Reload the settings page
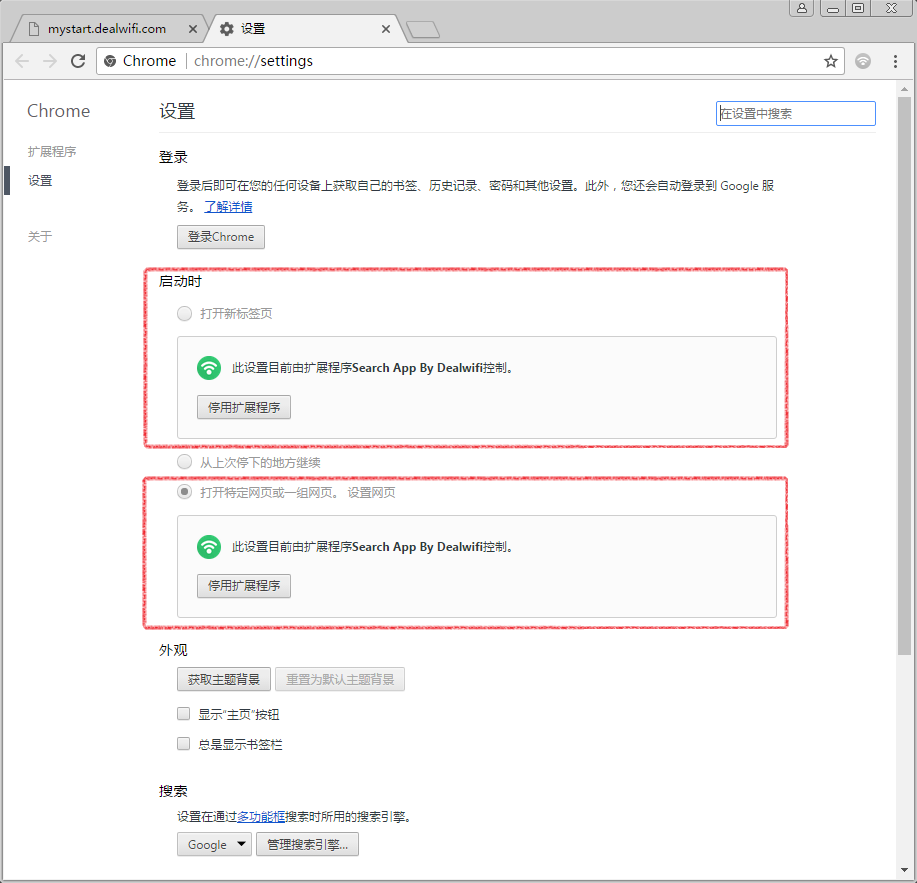This screenshot has width=917, height=883. (x=78, y=61)
